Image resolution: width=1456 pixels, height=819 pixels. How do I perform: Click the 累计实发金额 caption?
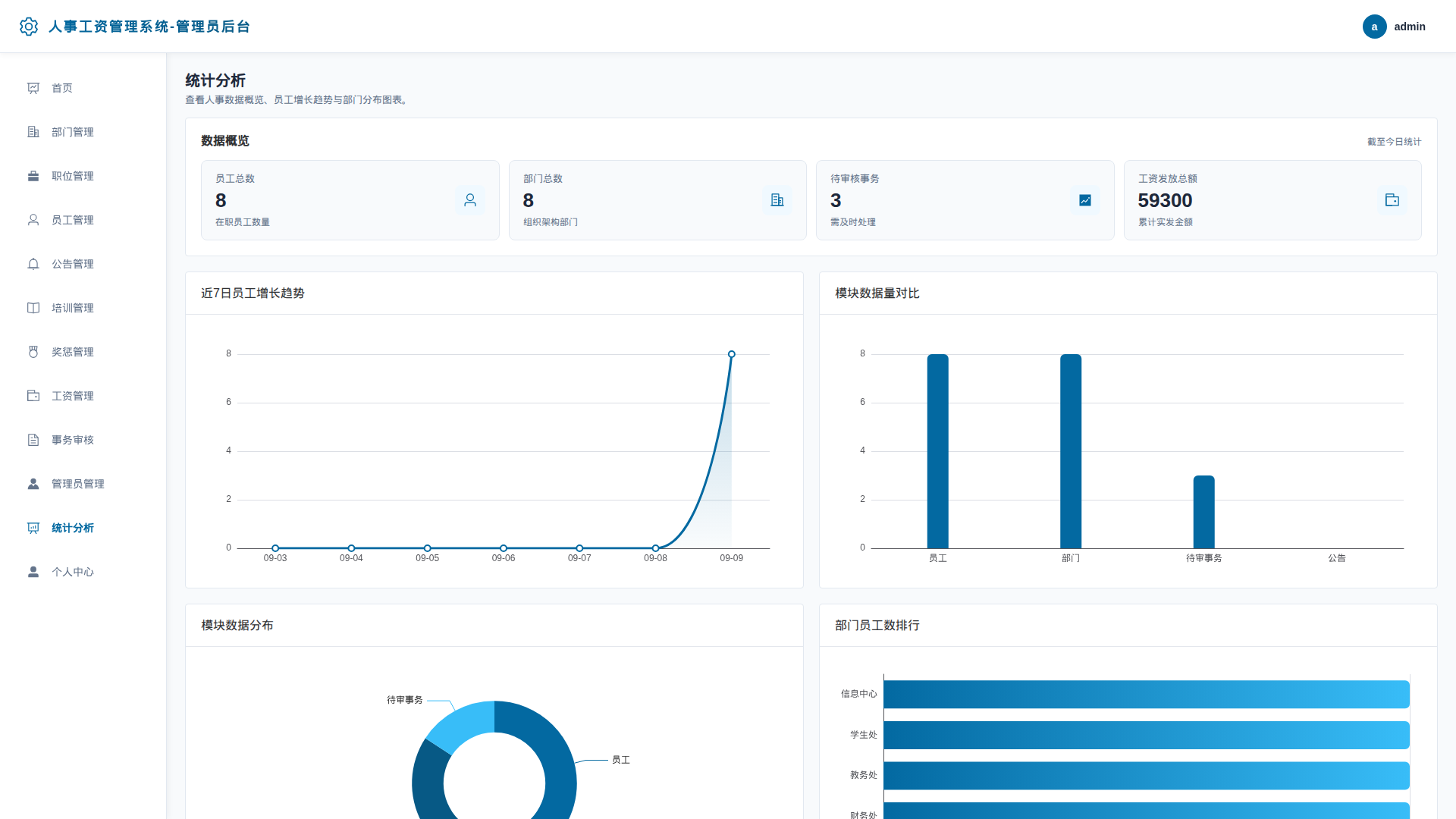pos(1166,222)
